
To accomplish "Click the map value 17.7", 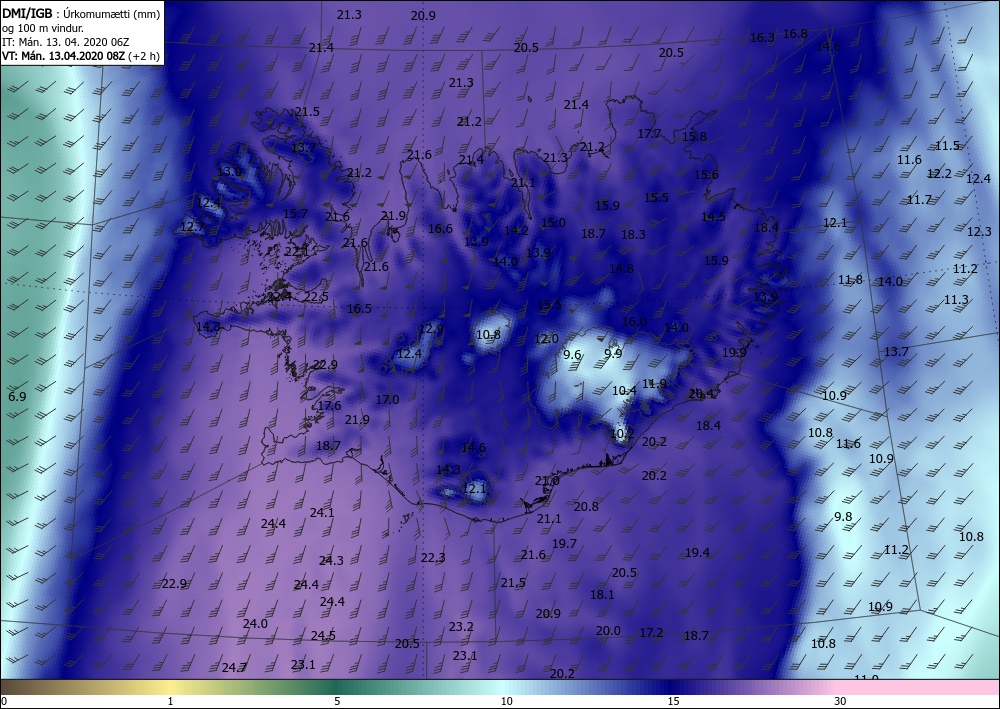I will [x=649, y=134].
